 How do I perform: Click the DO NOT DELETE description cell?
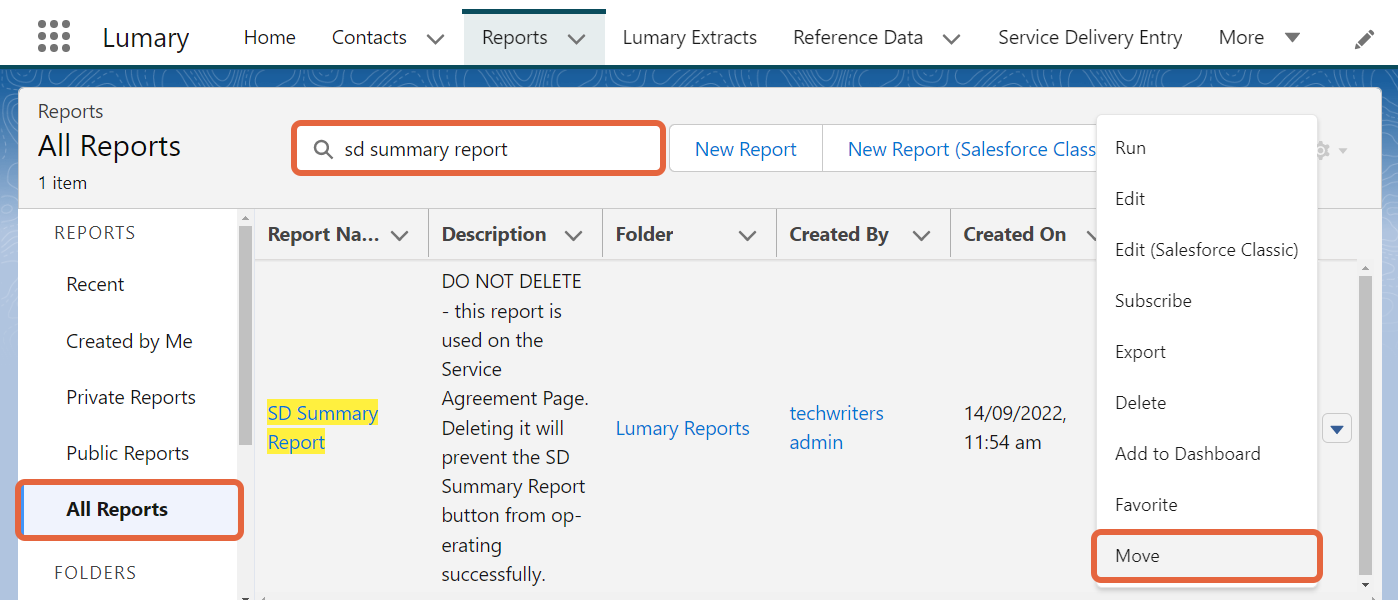coord(515,428)
